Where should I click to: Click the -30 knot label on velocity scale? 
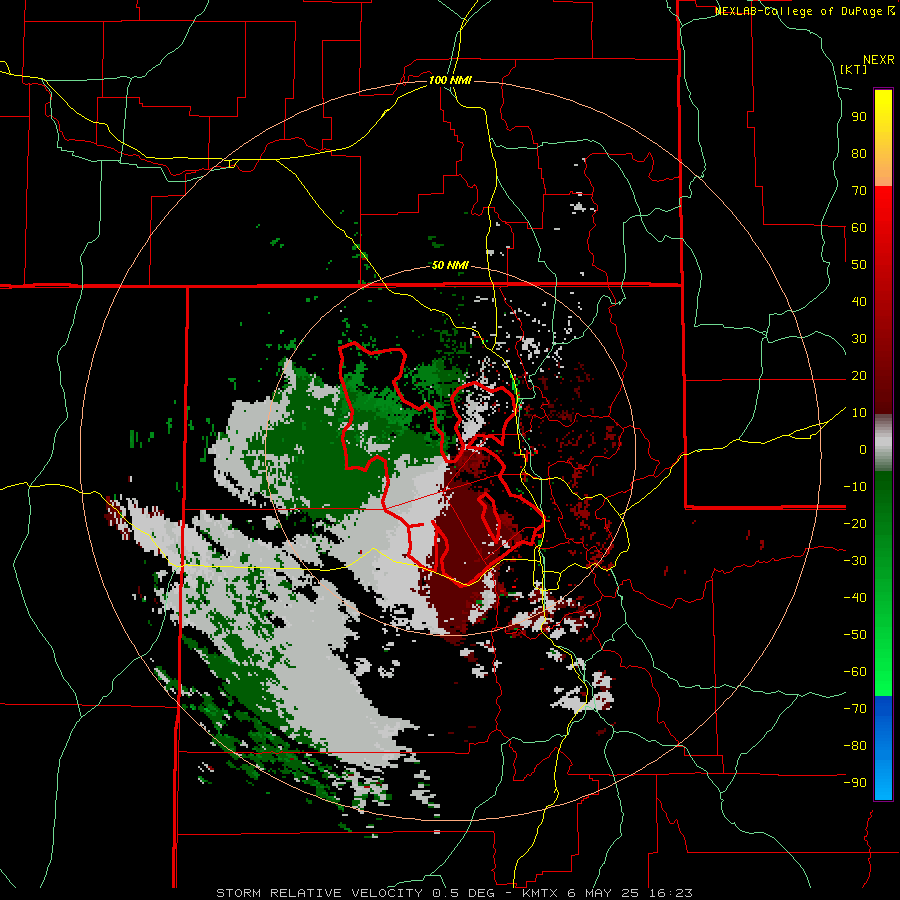click(855, 561)
